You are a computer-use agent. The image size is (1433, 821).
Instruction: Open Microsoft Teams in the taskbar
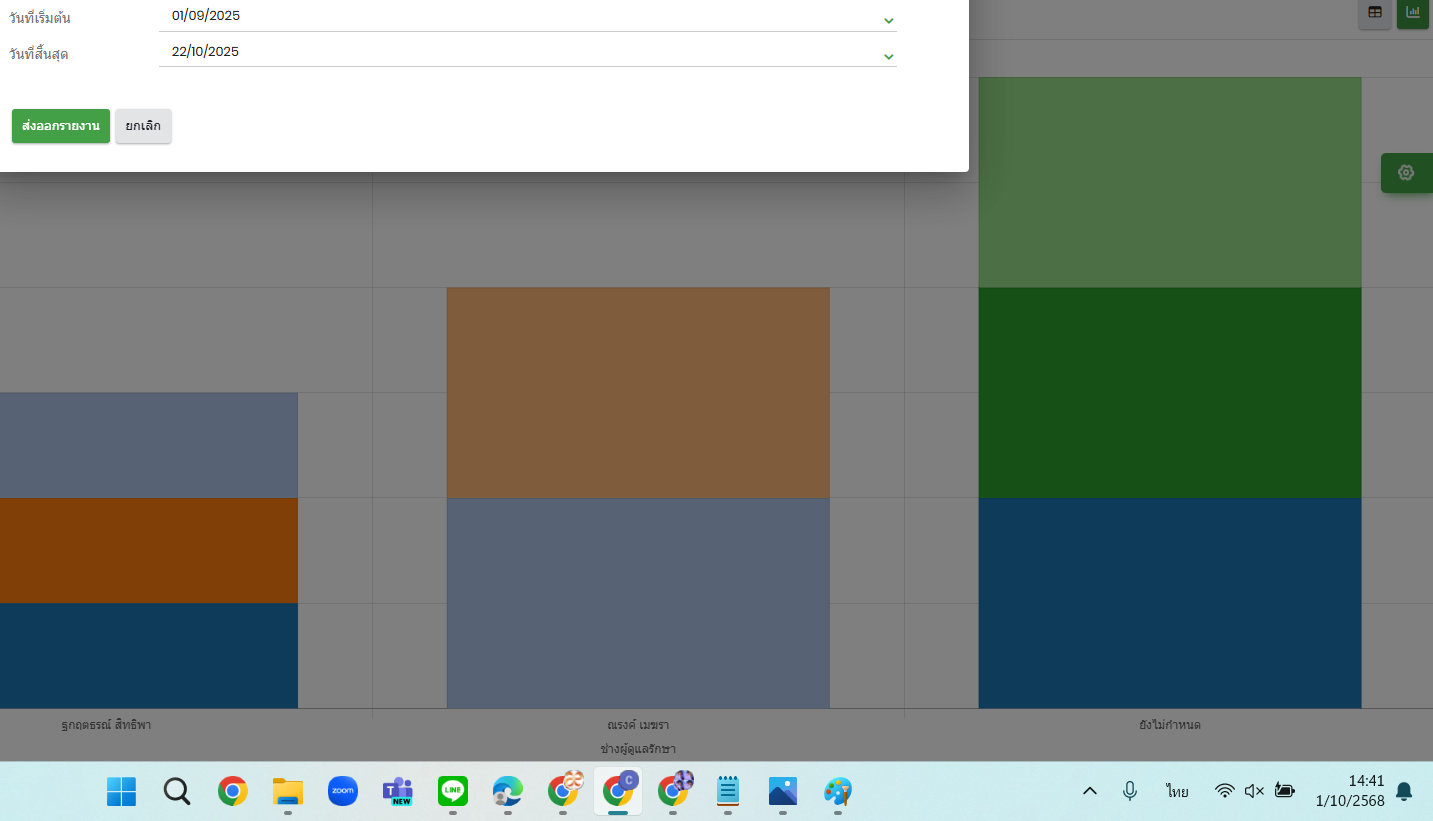[398, 791]
